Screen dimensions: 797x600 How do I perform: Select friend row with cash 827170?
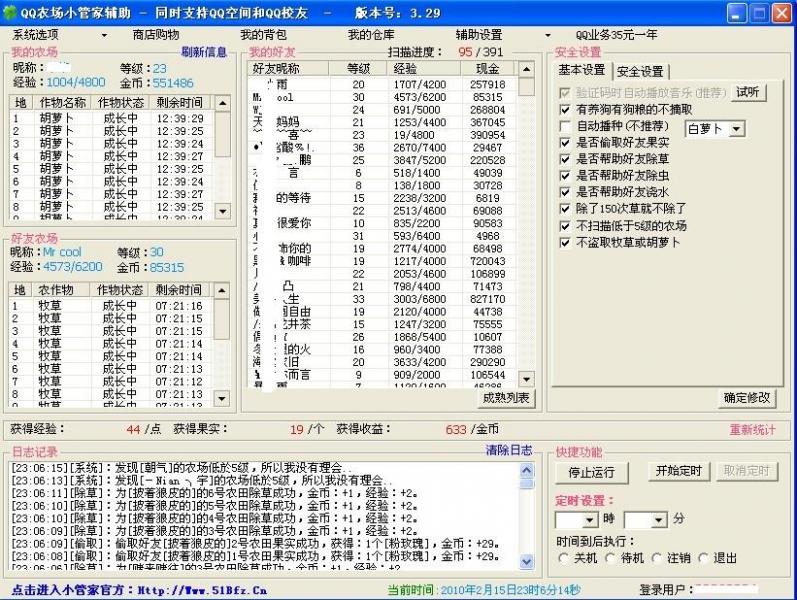tap(383, 299)
